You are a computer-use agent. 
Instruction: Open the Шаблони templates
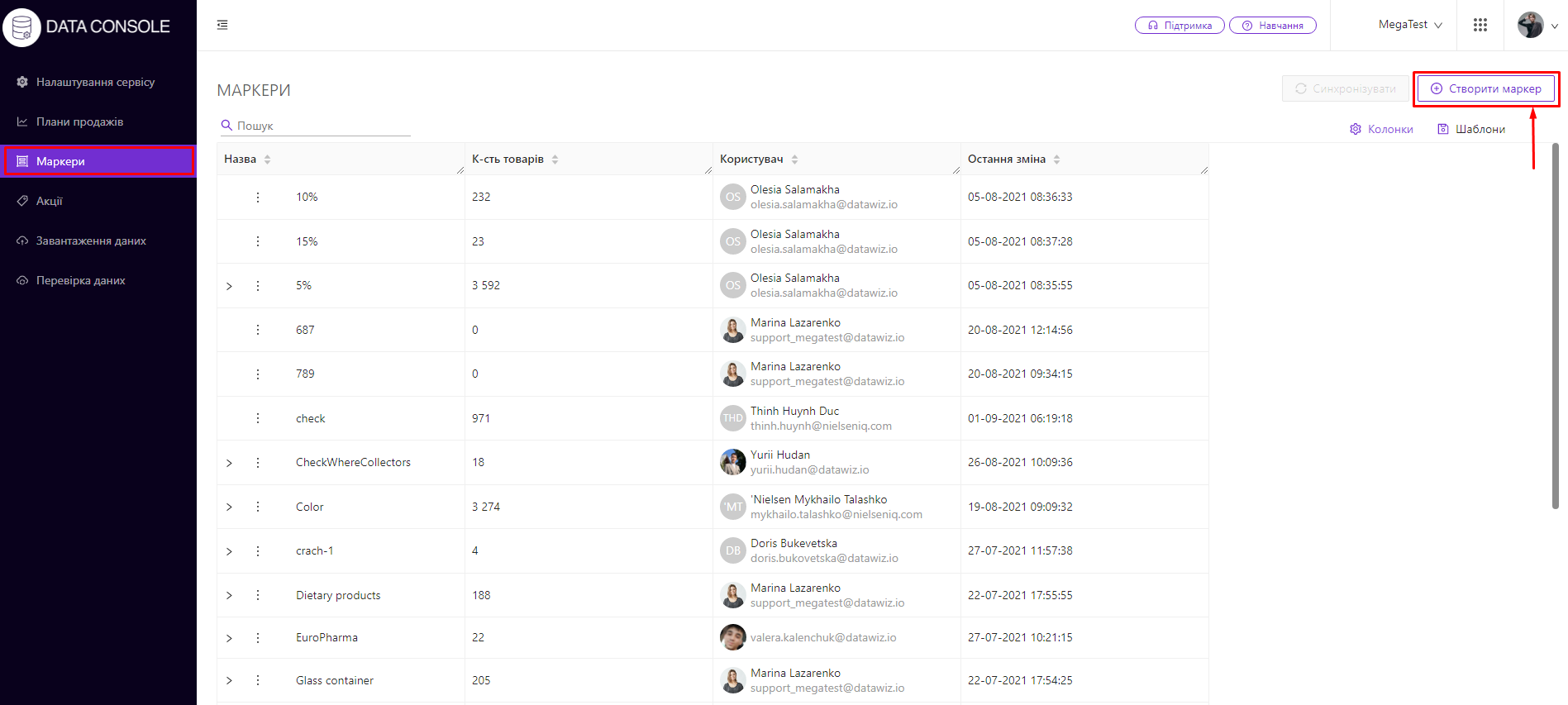click(x=1471, y=129)
